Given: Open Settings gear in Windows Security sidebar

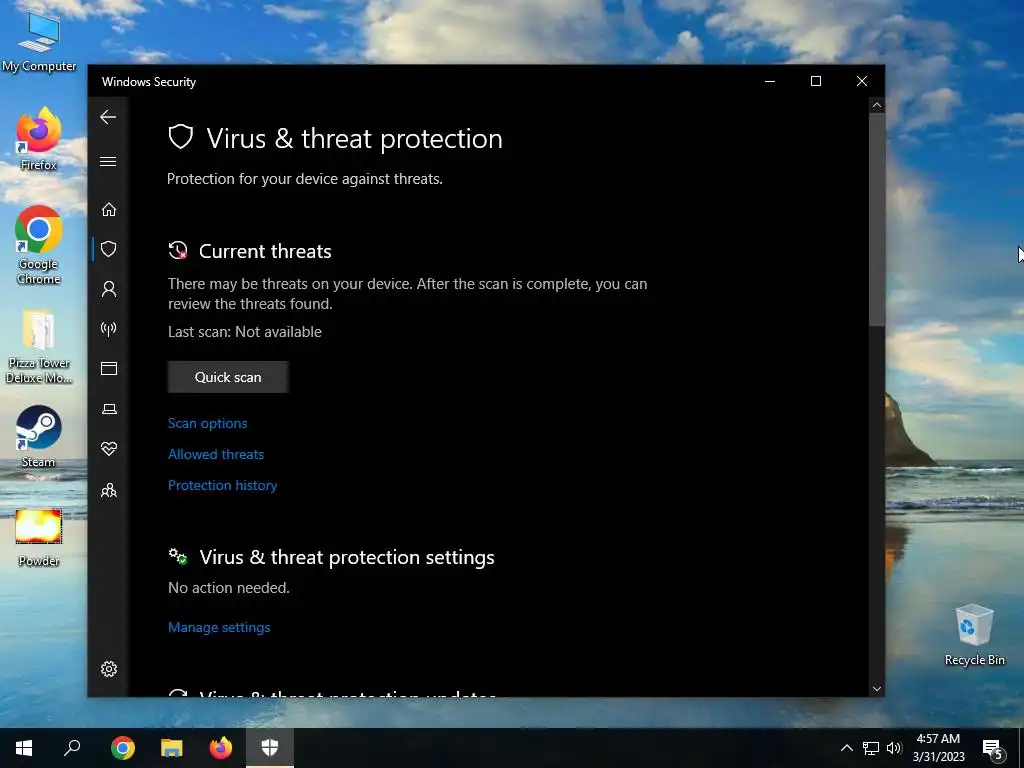Looking at the screenshot, I should (x=109, y=669).
